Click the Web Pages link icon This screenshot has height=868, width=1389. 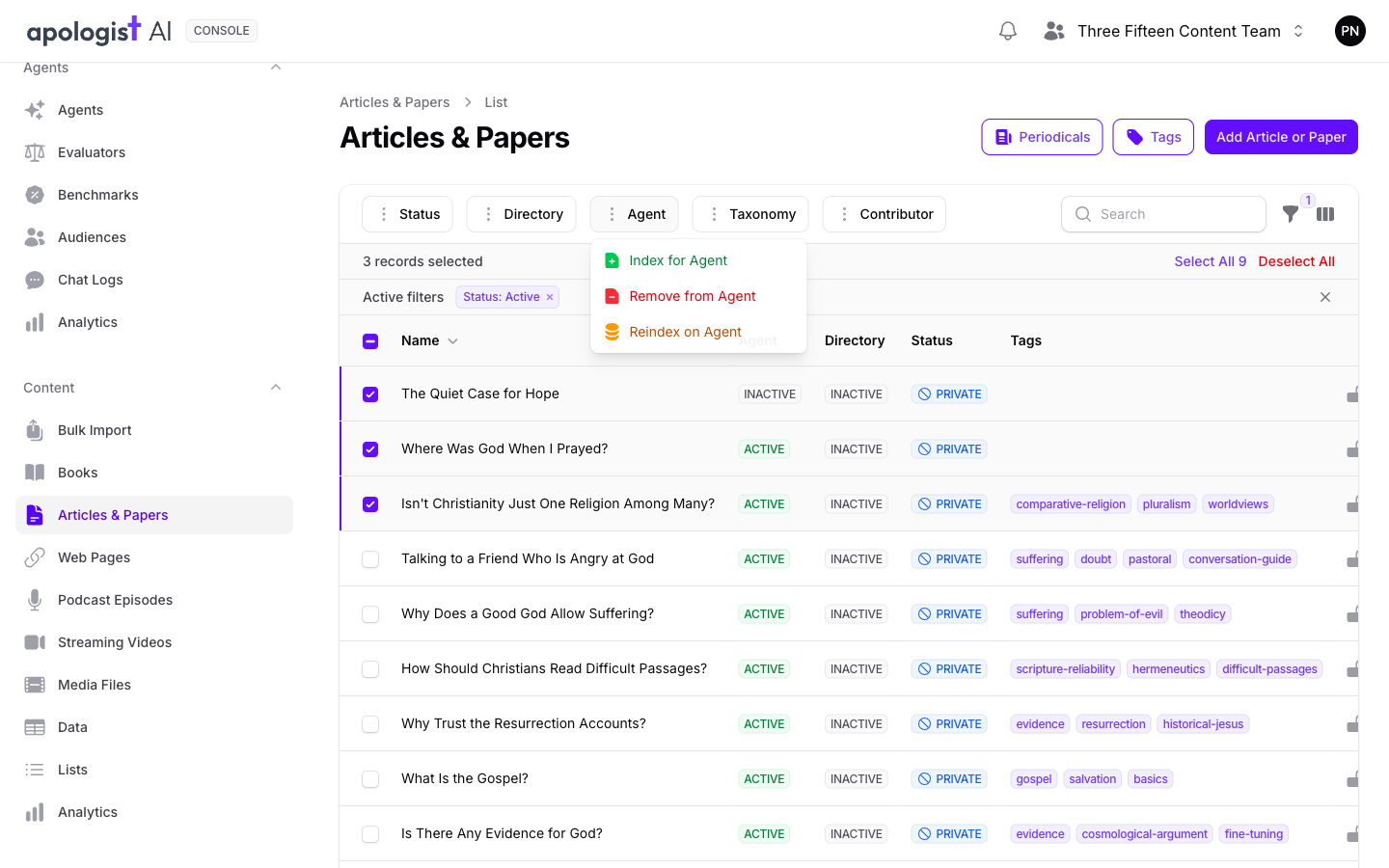(35, 557)
